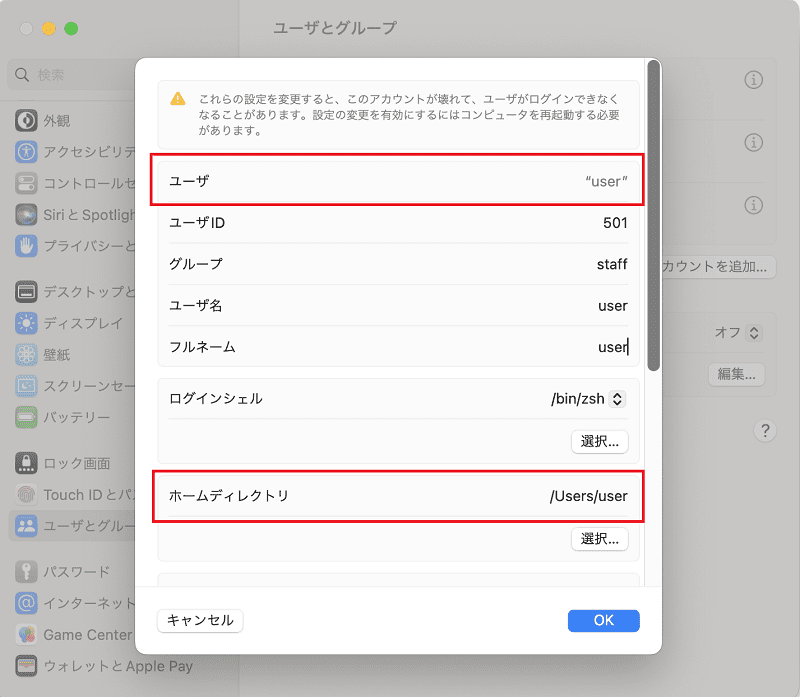Select パスワード label in sidebar

click(77, 571)
